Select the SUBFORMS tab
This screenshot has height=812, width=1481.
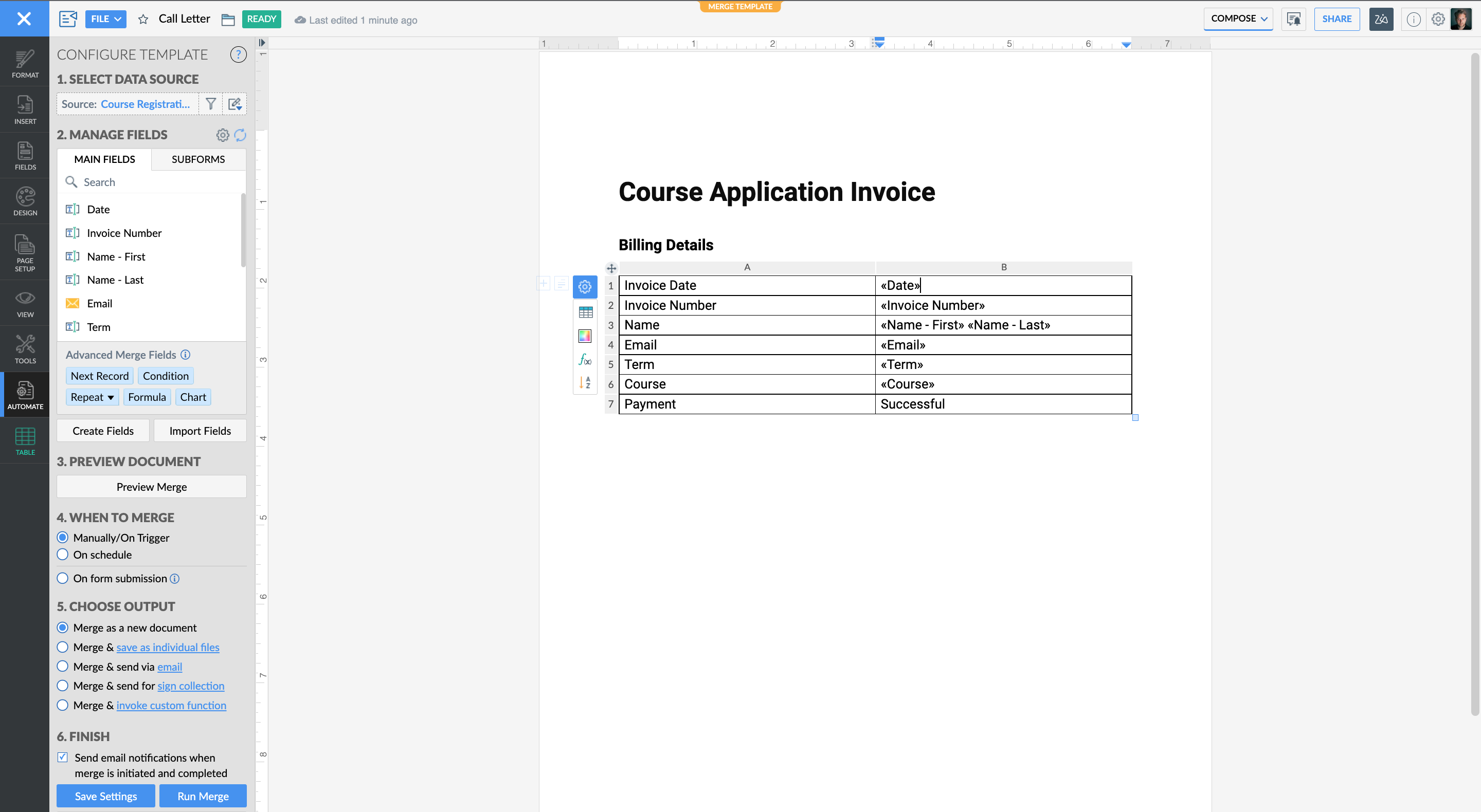[198, 159]
